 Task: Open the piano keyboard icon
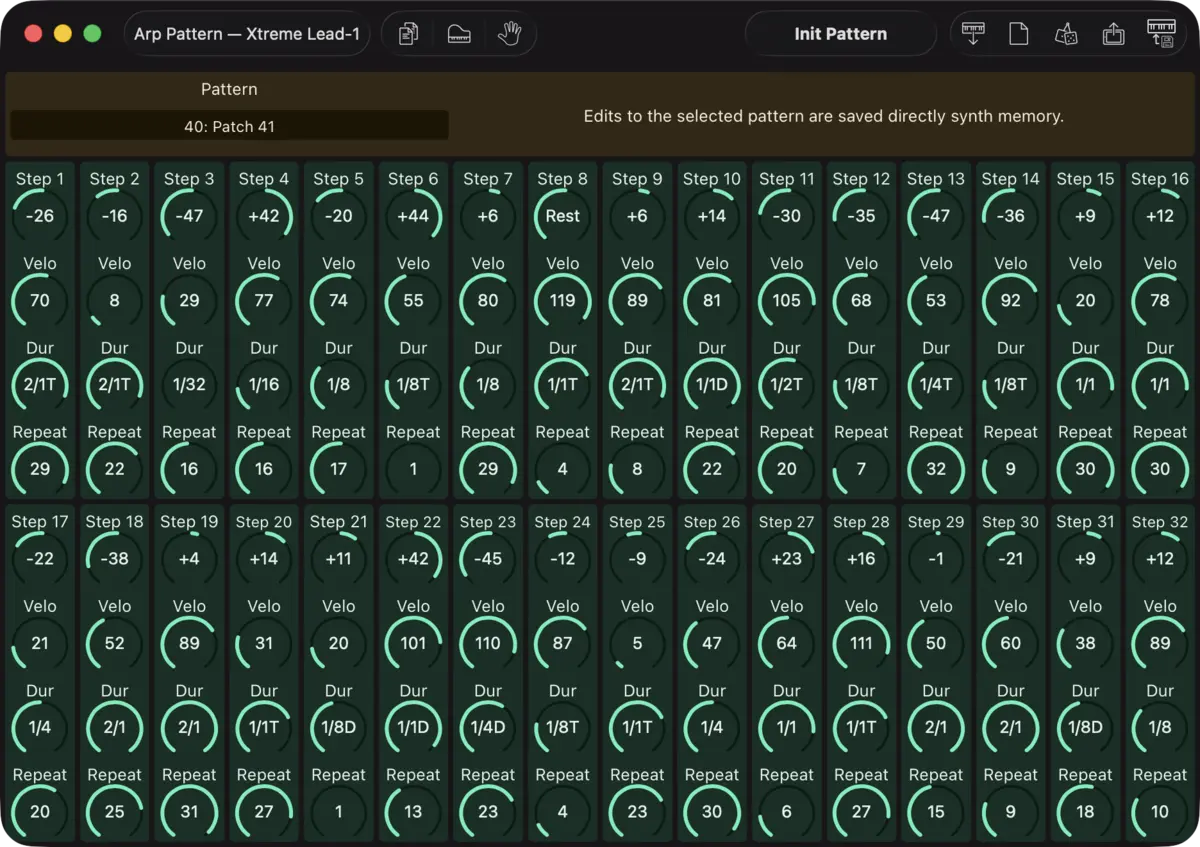click(x=459, y=34)
